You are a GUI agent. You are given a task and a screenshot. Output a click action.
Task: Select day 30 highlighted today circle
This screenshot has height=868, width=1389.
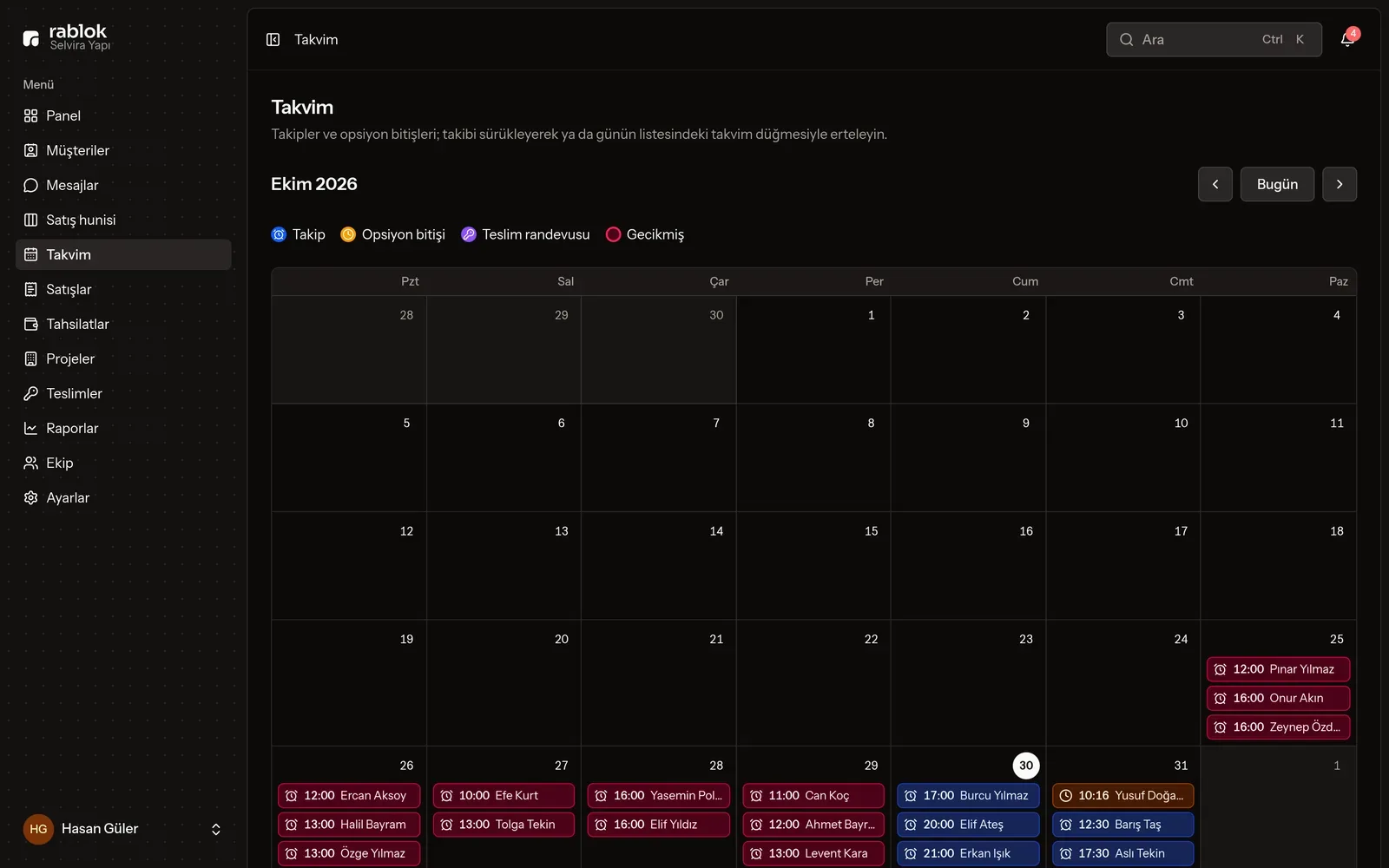tap(1026, 766)
